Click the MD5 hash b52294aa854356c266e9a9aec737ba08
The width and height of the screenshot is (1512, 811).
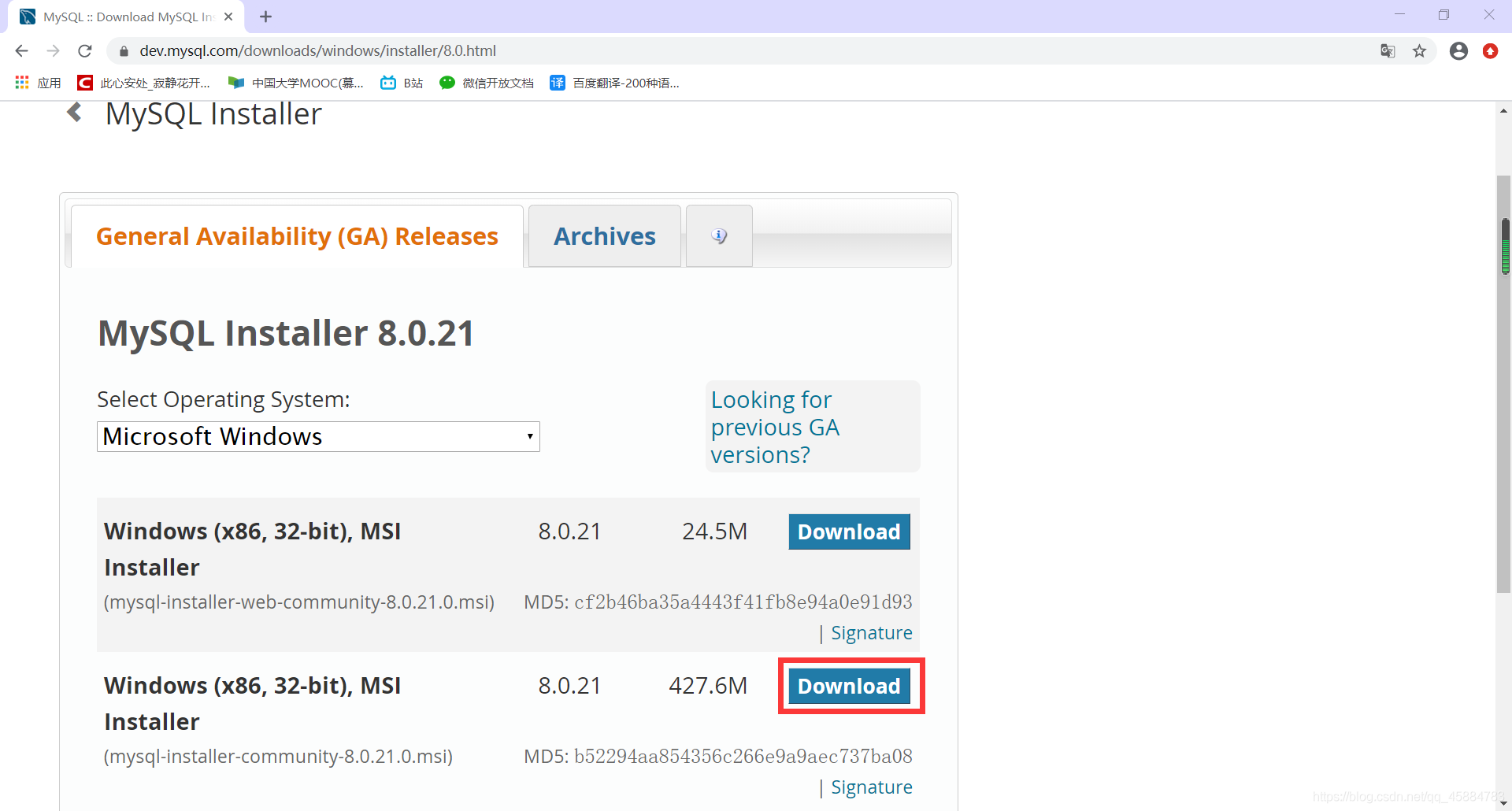(x=743, y=757)
